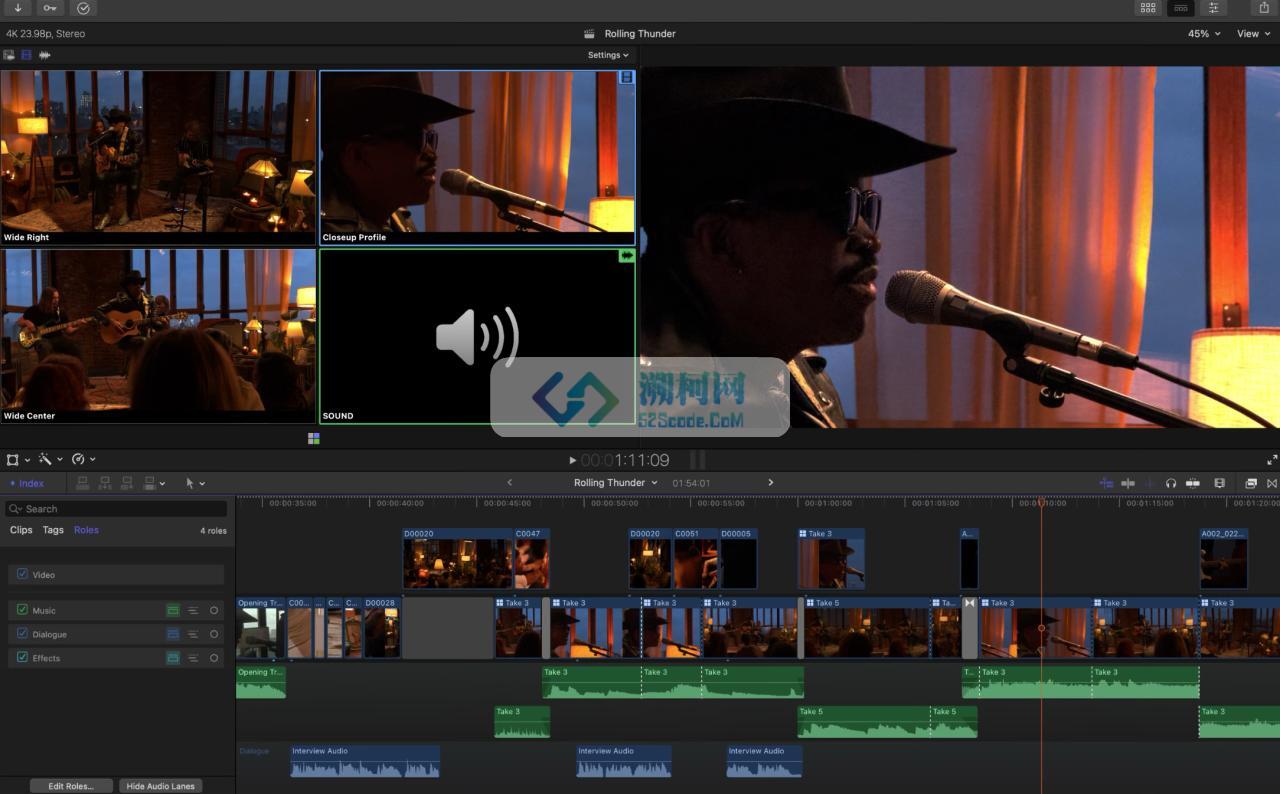
Task: Uncheck the Effects role checkbox
Action: 22,658
